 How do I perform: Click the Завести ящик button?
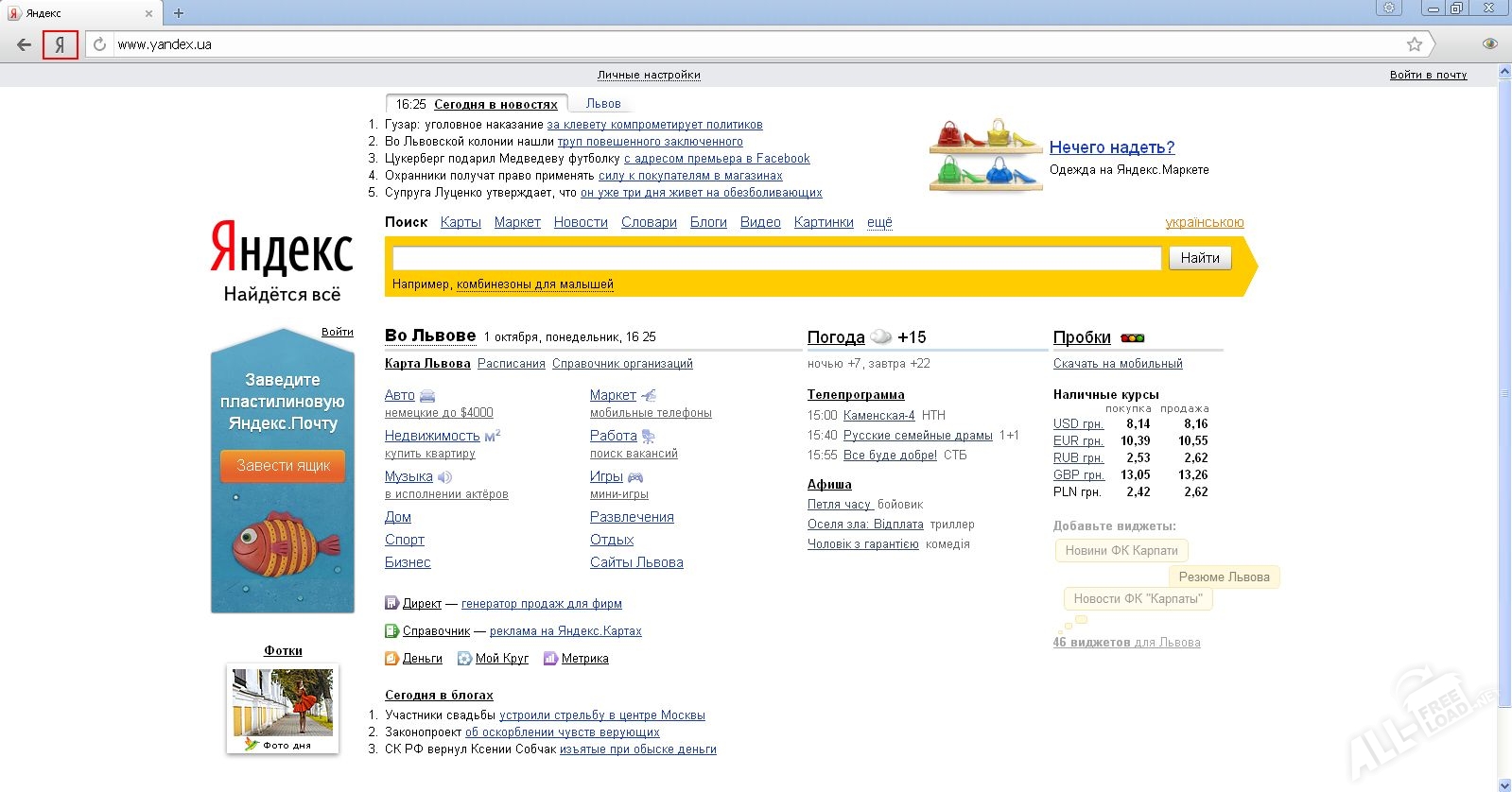click(x=283, y=466)
